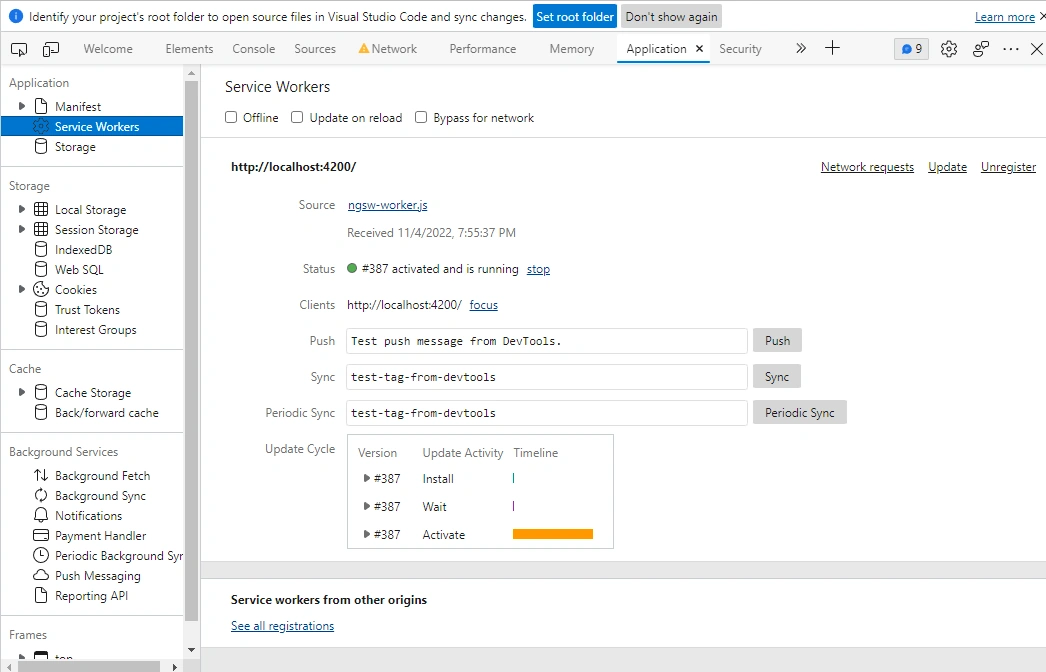Click the Background Sync circular icon
The image size is (1046, 672).
point(41,495)
